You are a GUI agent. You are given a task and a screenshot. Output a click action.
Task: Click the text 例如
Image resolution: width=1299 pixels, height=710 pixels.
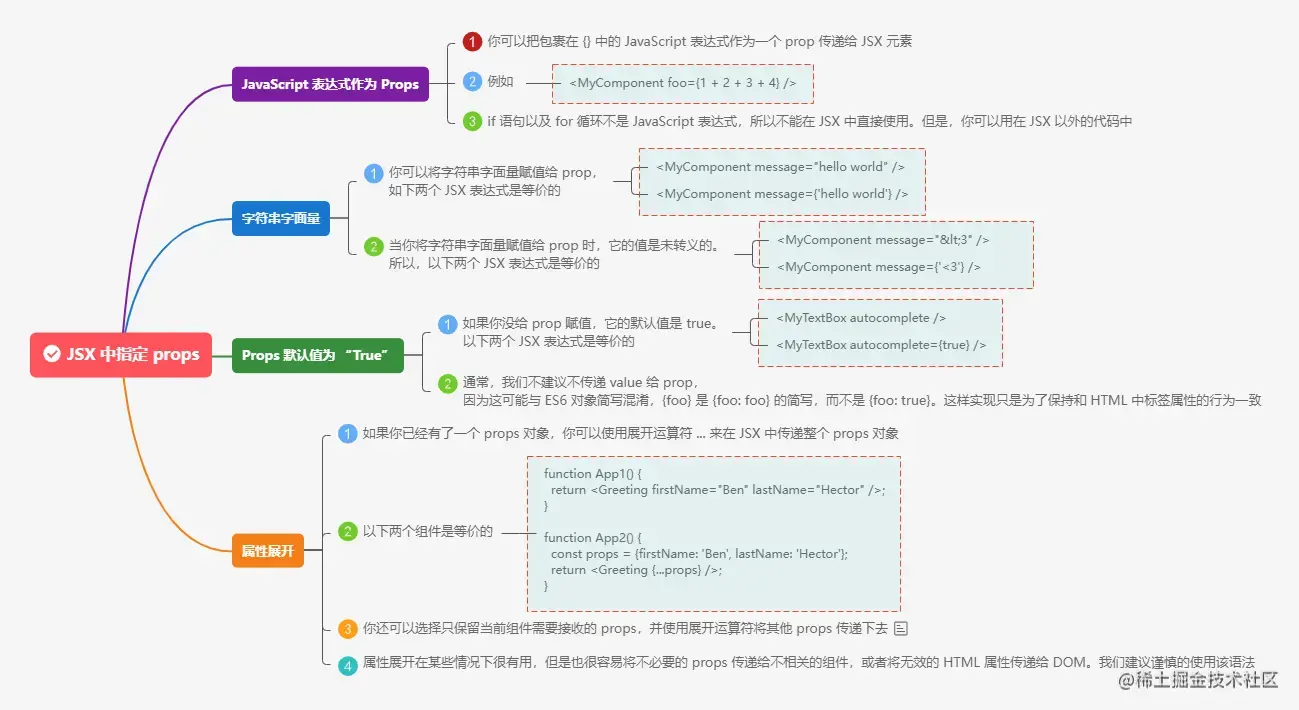[x=501, y=82]
